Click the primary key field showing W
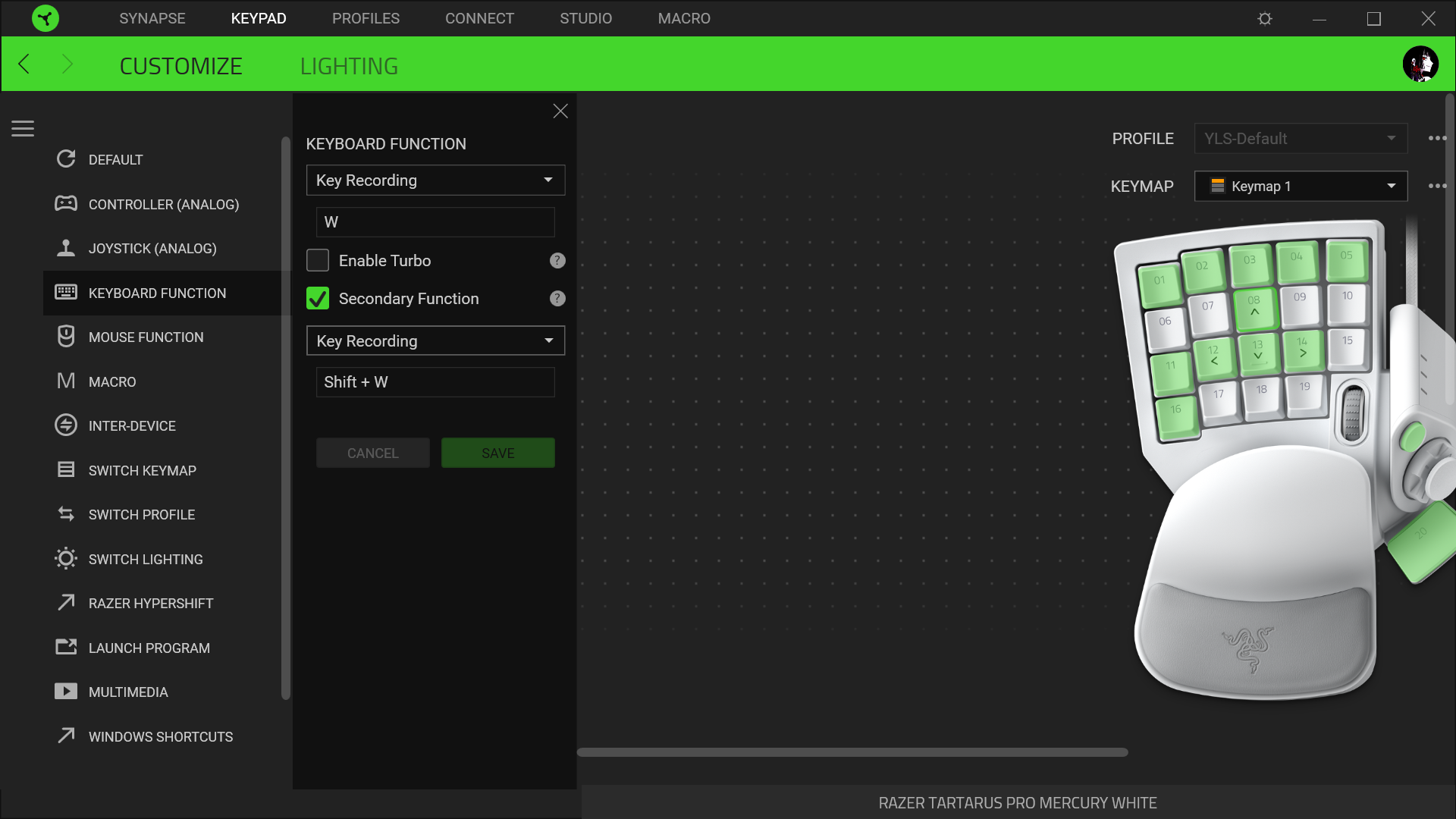 pos(435,222)
